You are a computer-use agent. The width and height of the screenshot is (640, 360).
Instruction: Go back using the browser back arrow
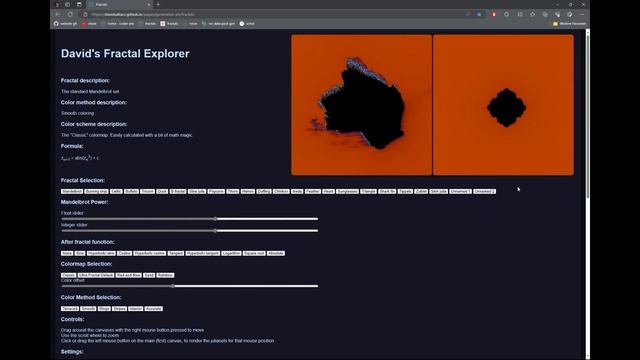(58, 14)
